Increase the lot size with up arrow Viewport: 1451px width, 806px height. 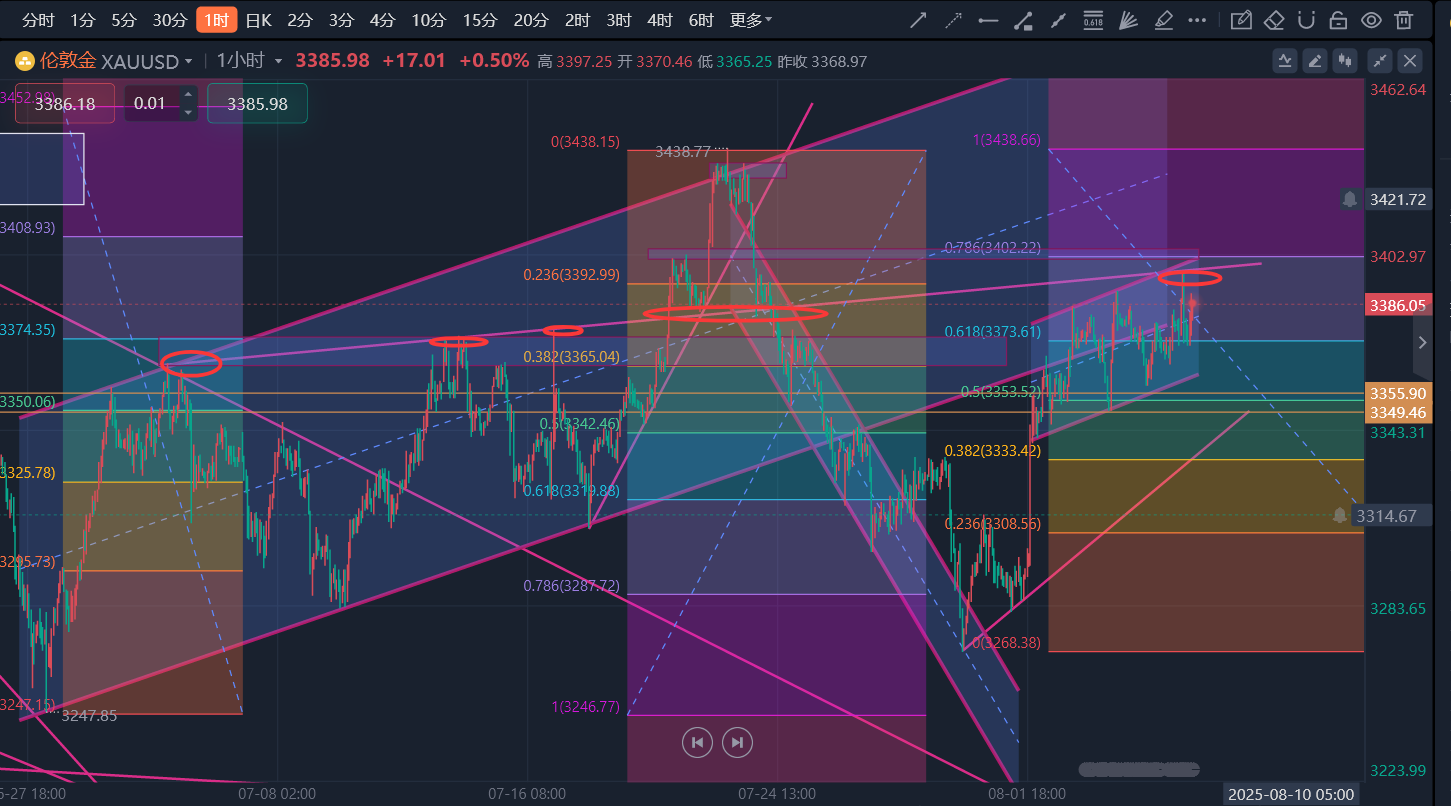point(187,95)
